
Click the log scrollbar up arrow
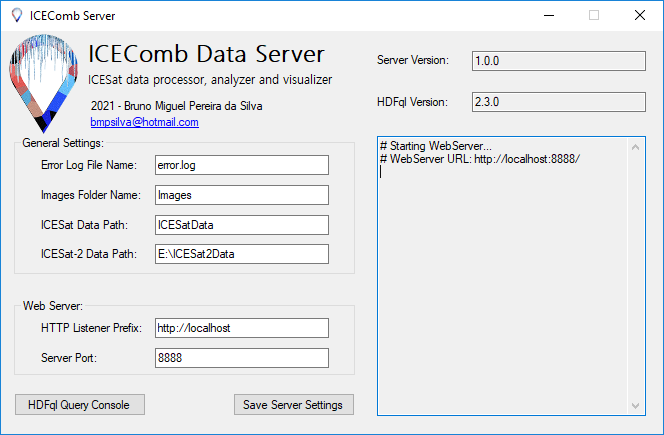click(637, 146)
